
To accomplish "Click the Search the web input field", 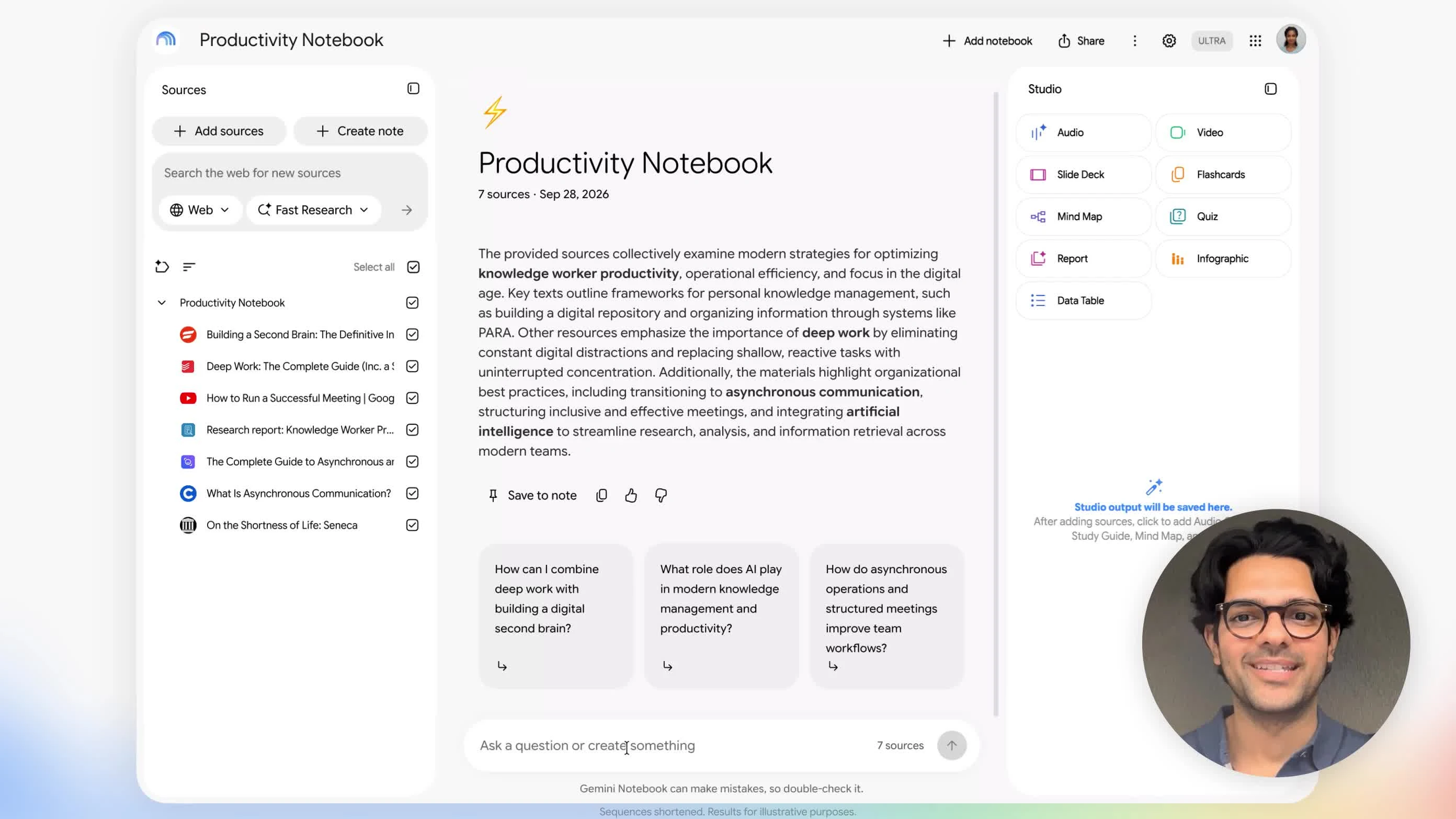I will tap(289, 173).
